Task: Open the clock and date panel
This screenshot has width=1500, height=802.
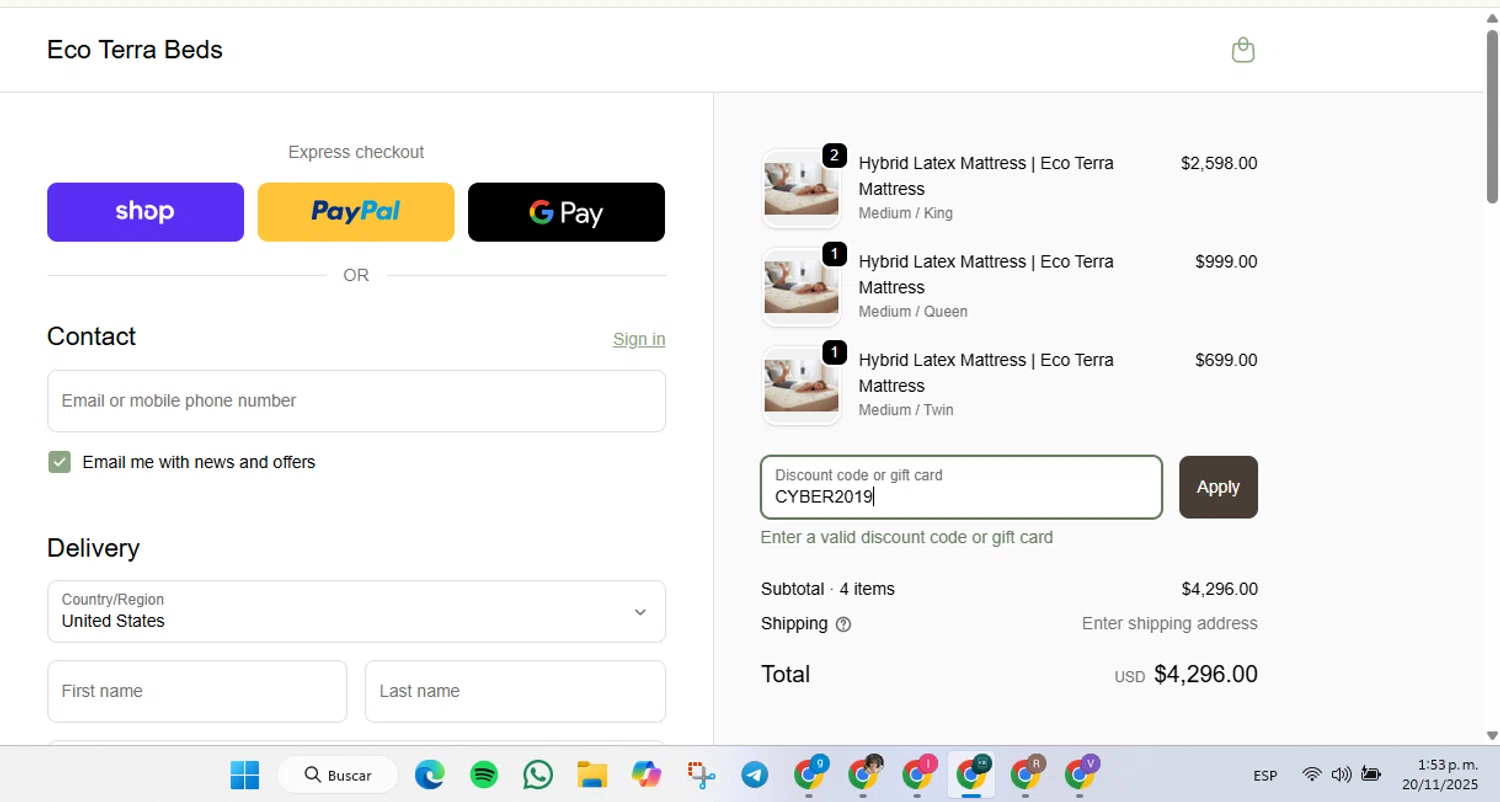Action: pos(1439,775)
